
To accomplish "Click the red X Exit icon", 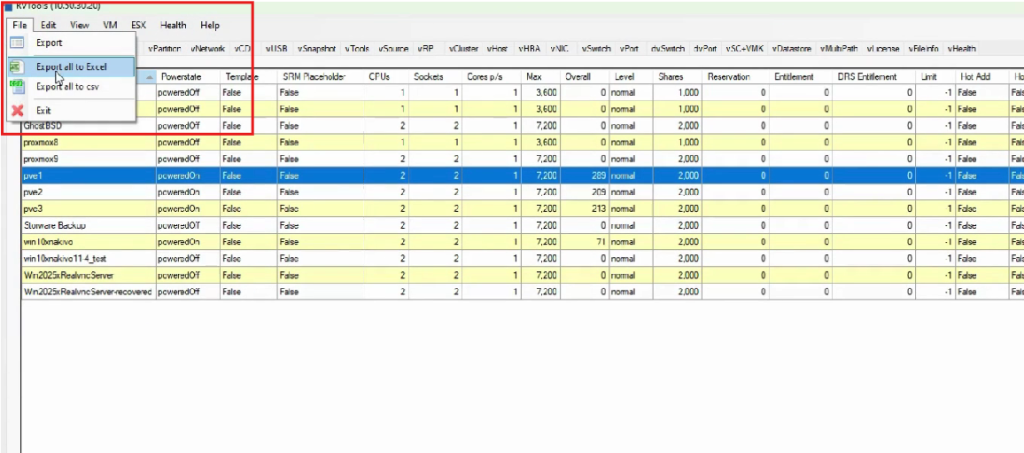I will point(17,110).
